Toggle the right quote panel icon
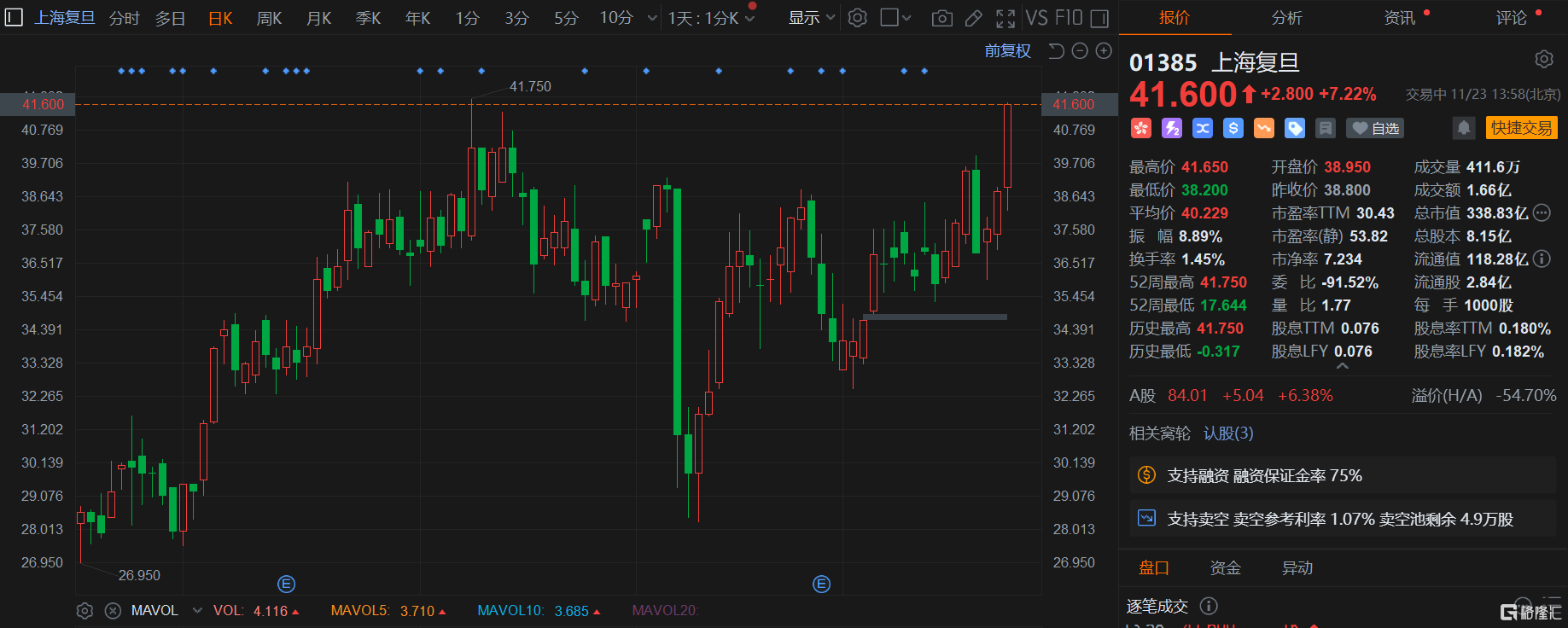The height and width of the screenshot is (628, 1568). pyautogui.click(x=1100, y=18)
